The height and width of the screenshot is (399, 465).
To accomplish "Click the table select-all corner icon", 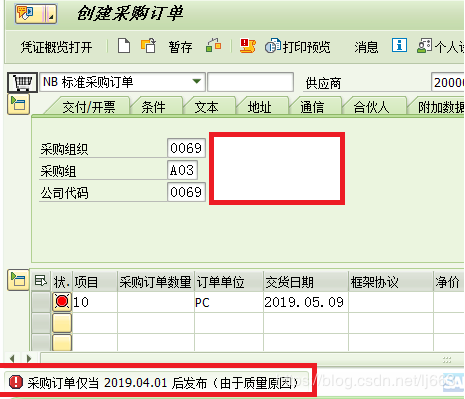I will [x=41, y=281].
